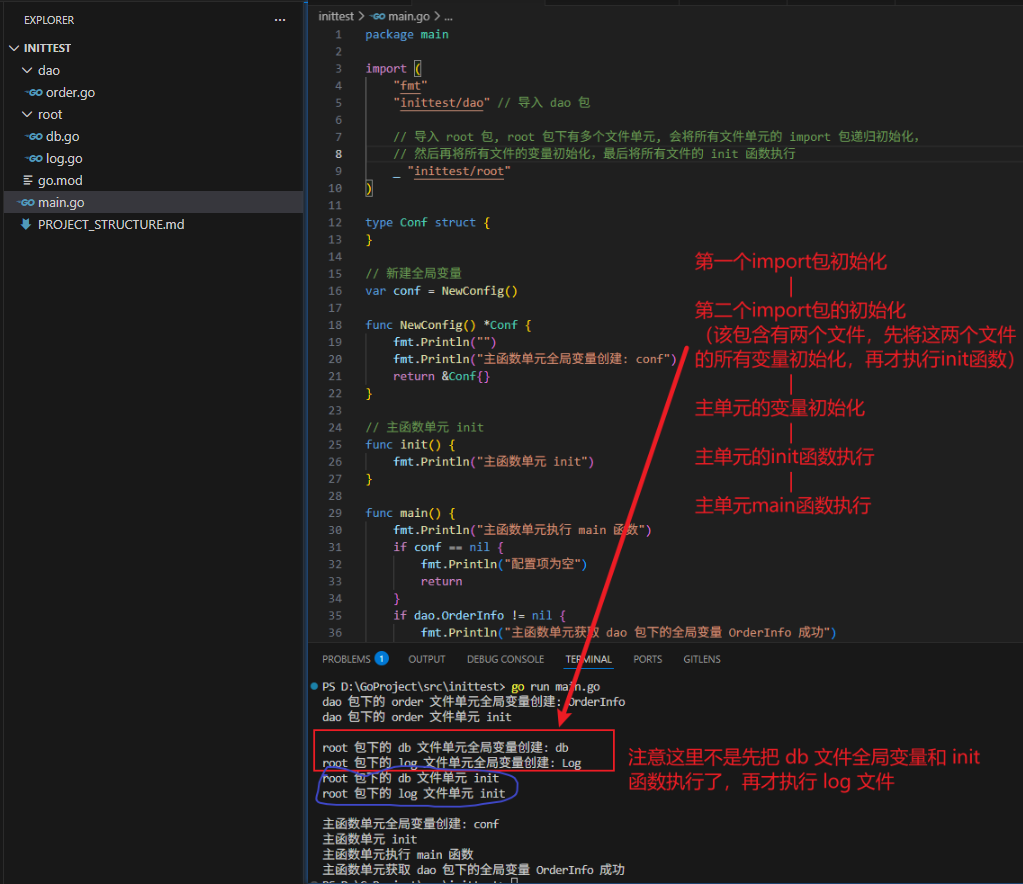Click the 'go run main.go' terminal command

tap(556, 686)
